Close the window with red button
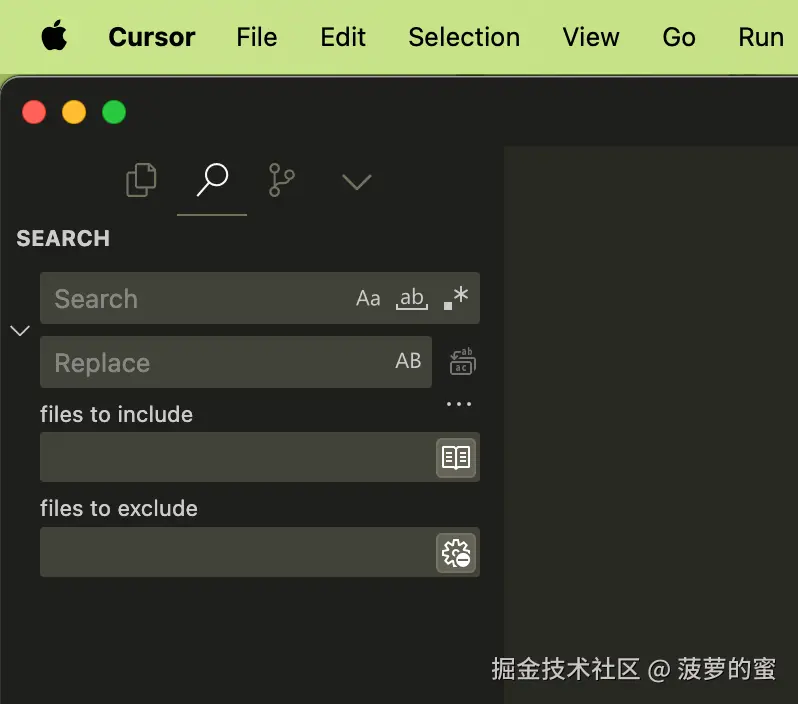 34,112
